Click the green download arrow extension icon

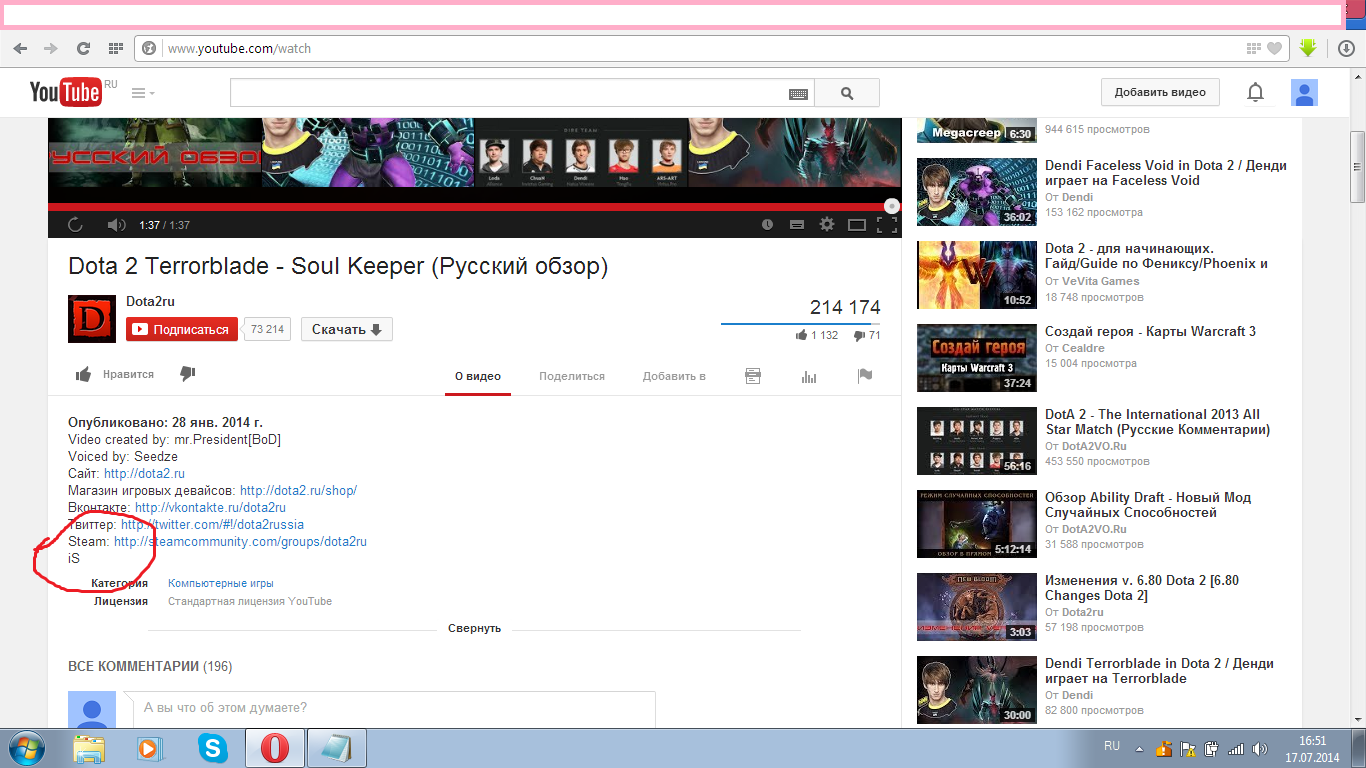click(x=1307, y=47)
